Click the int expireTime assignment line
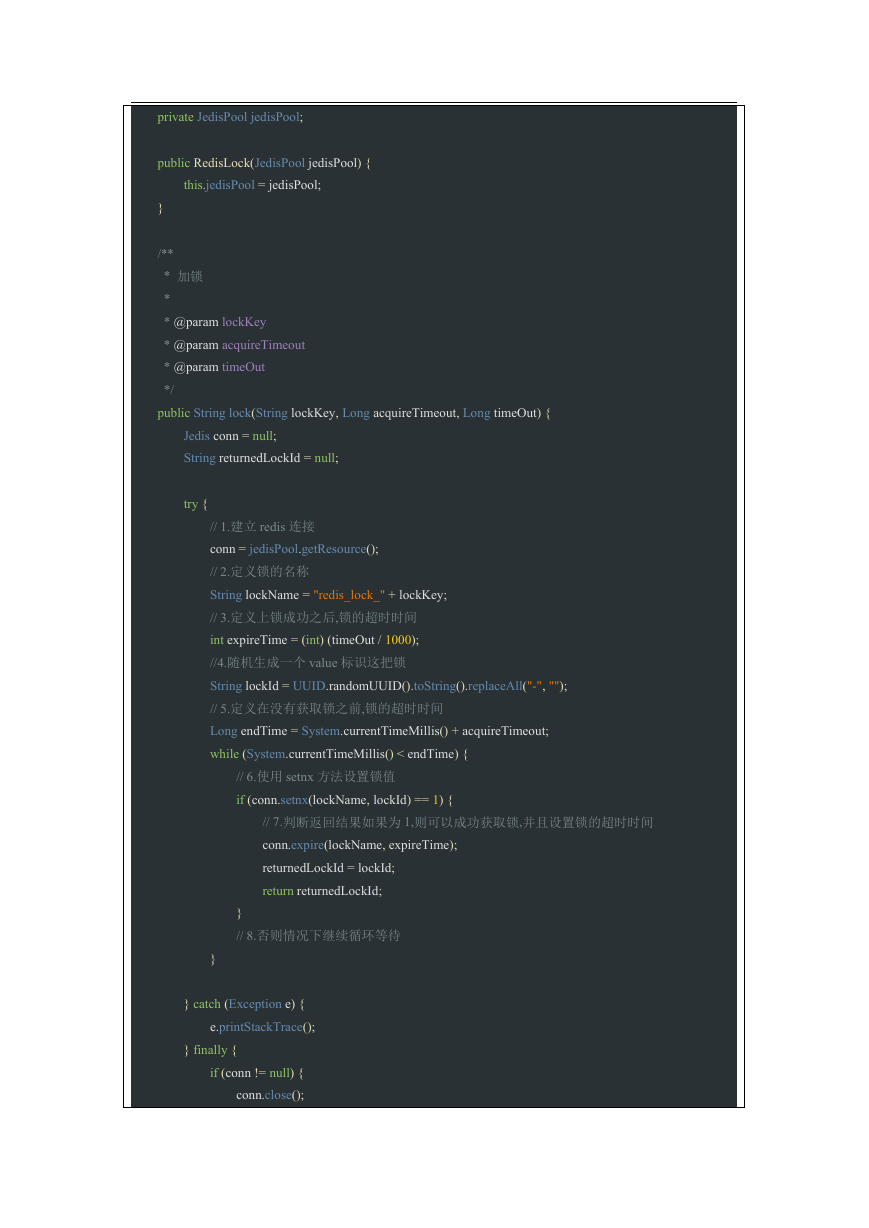Image resolution: width=869 pixels, height=1228 pixels. (314, 640)
